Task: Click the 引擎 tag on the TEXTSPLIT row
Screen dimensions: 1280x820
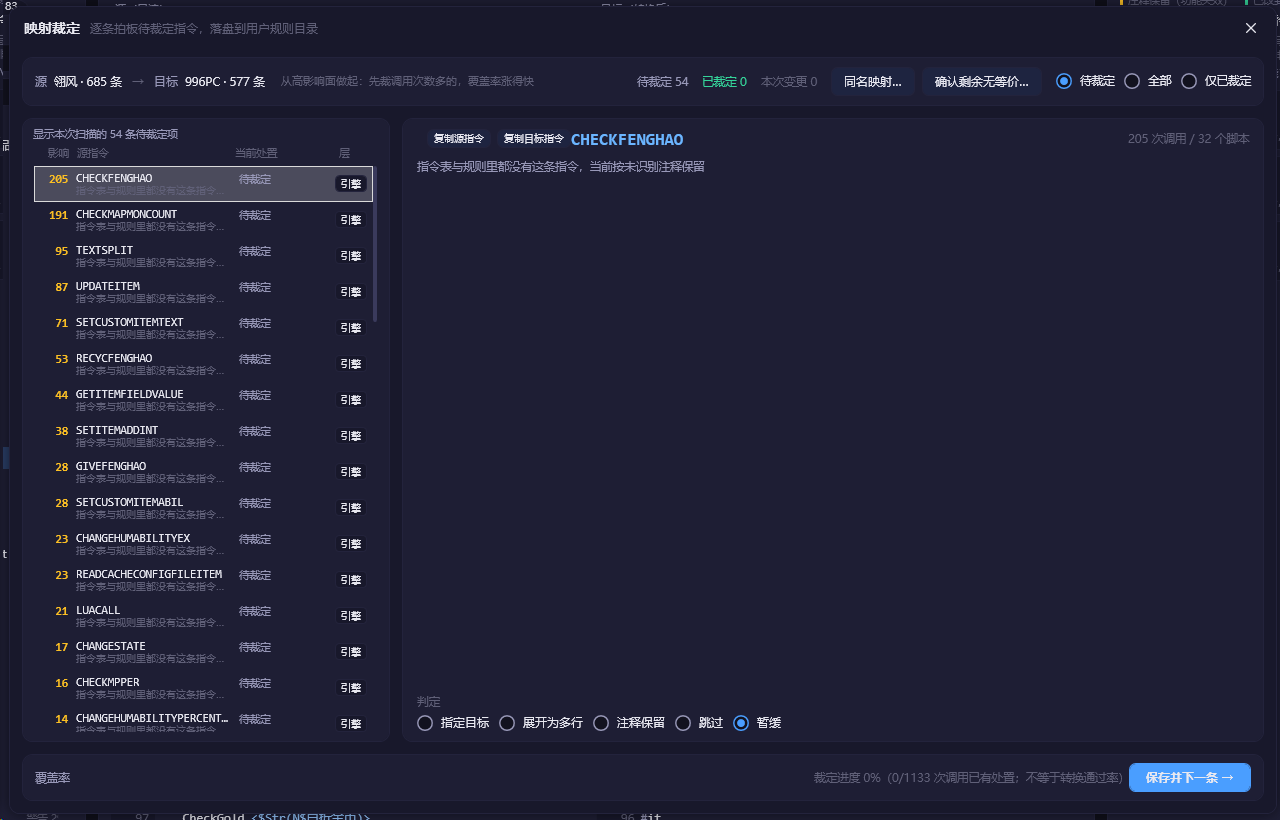Action: (x=351, y=256)
